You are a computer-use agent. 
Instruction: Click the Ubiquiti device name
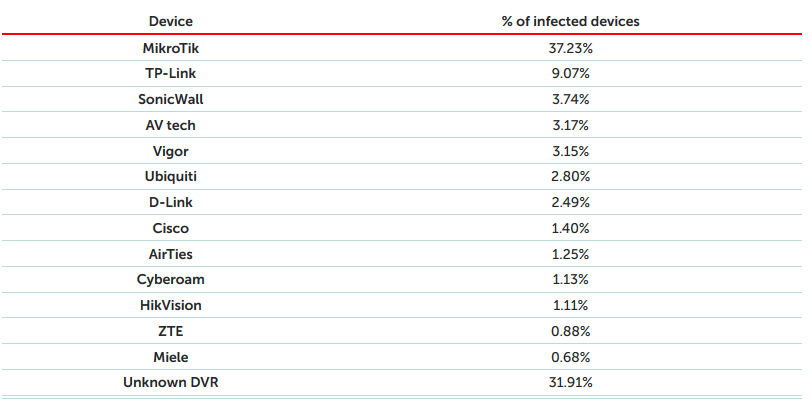171,176
